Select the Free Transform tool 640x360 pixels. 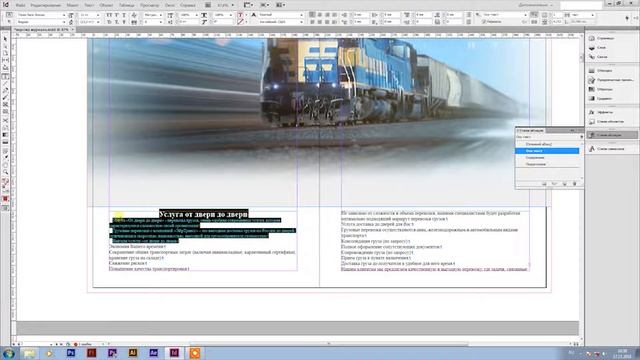(5, 127)
